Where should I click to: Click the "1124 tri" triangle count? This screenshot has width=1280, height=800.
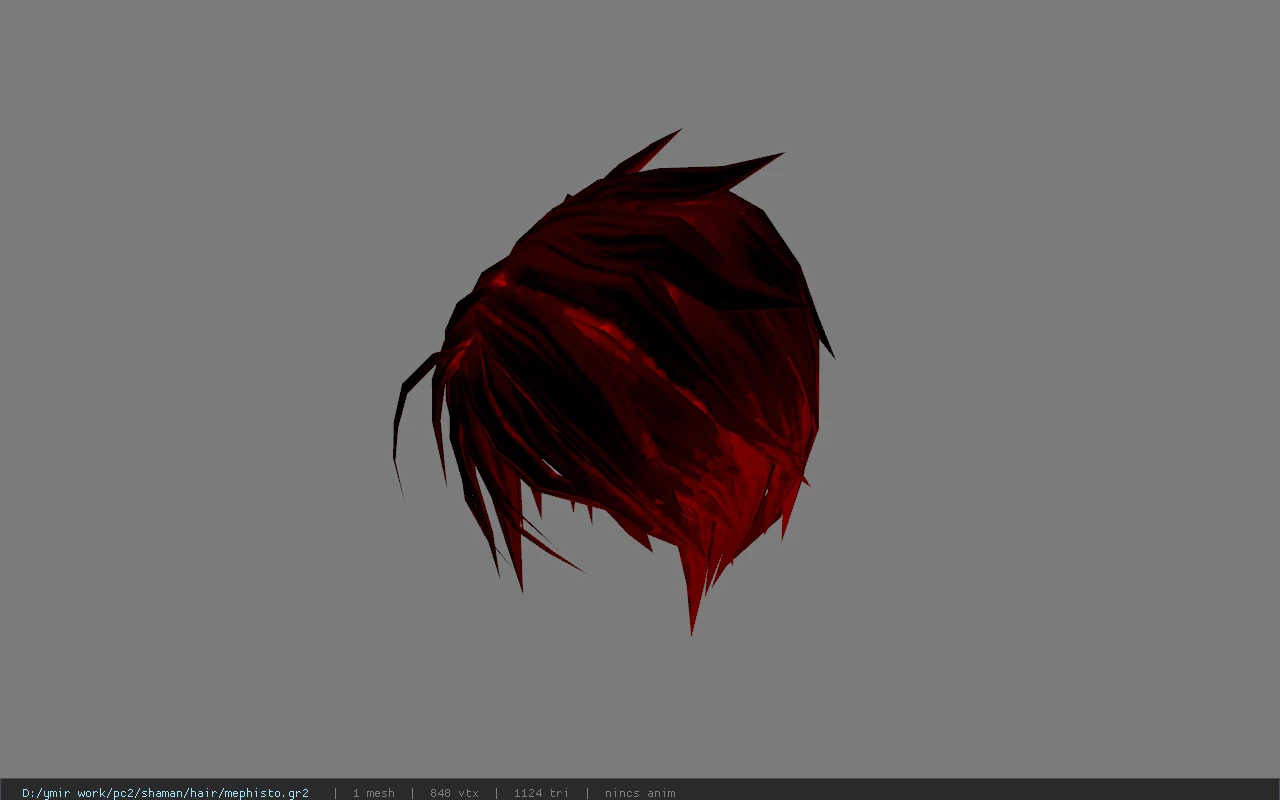tap(541, 793)
